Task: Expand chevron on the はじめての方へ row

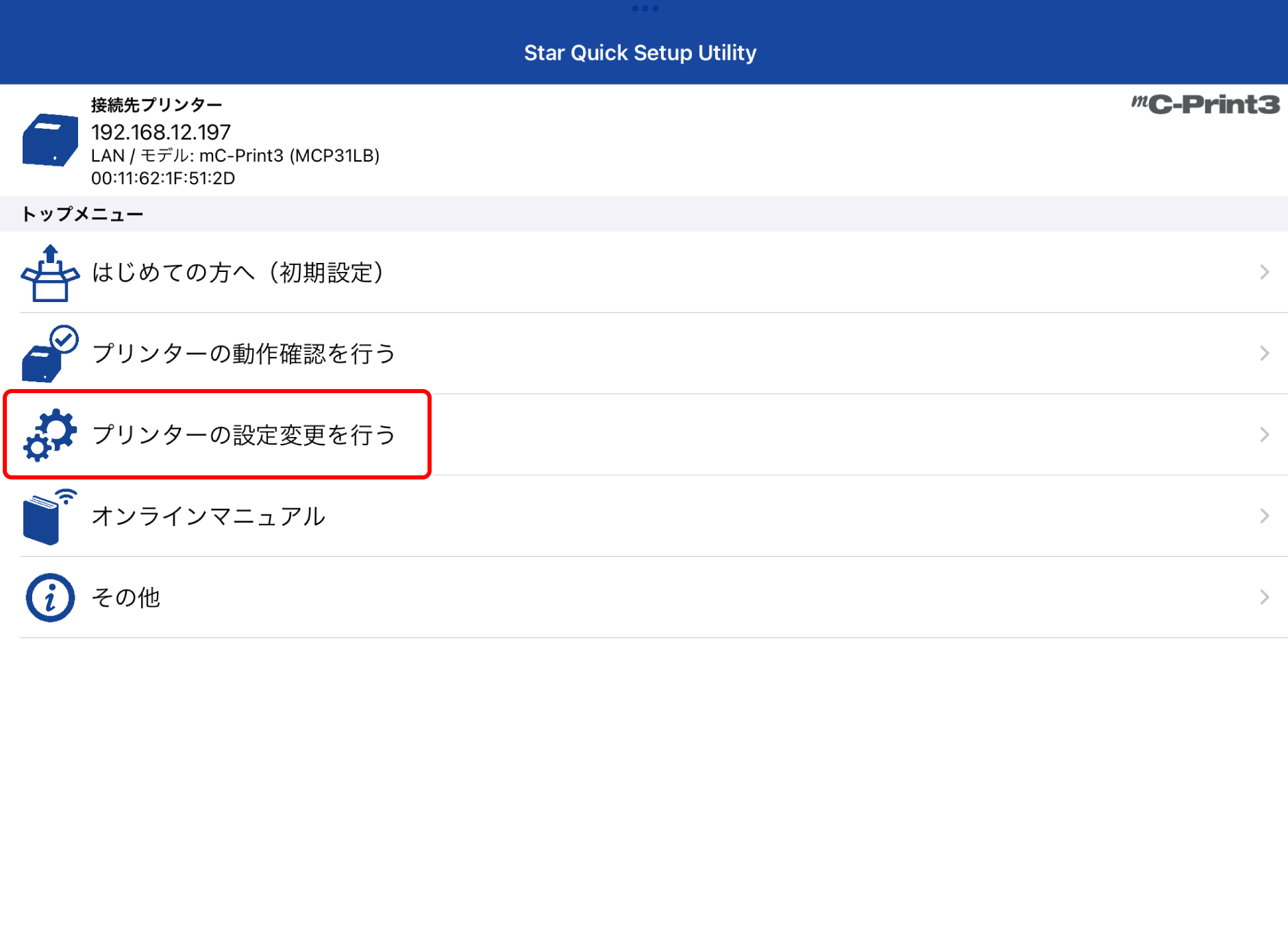Action: 1264,273
